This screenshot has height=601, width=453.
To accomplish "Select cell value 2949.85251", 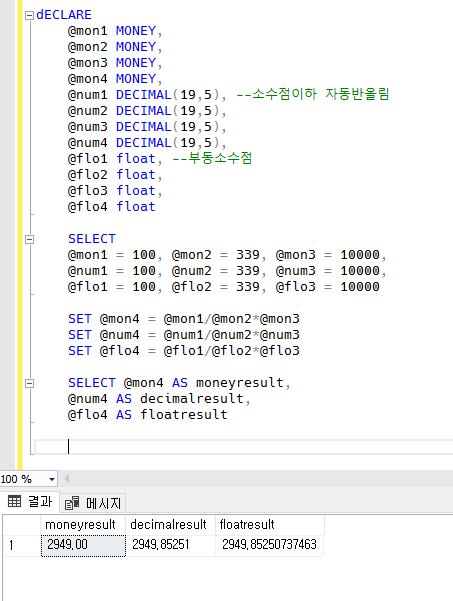I will 171,545.
